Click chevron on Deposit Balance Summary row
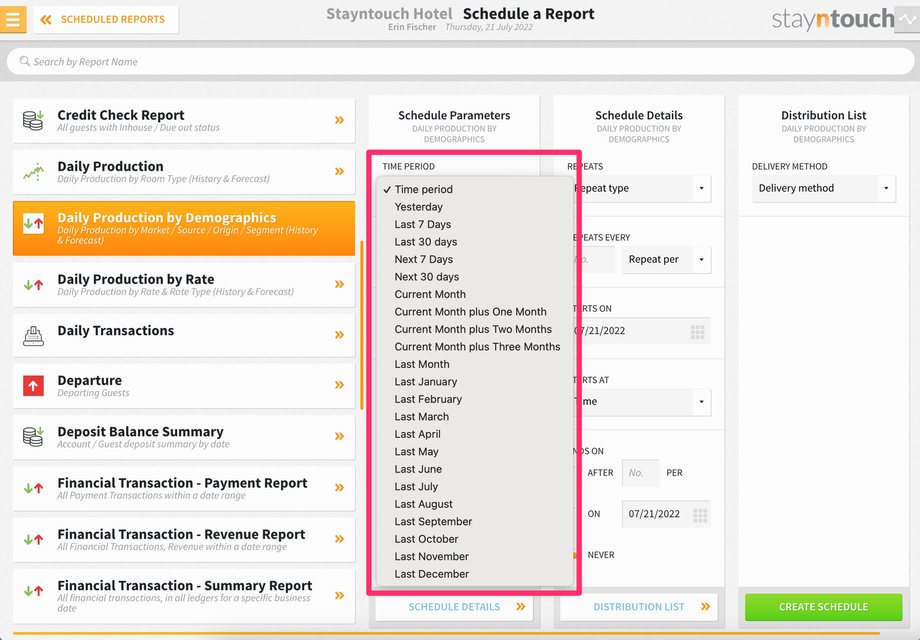The height and width of the screenshot is (640, 920). click(339, 436)
